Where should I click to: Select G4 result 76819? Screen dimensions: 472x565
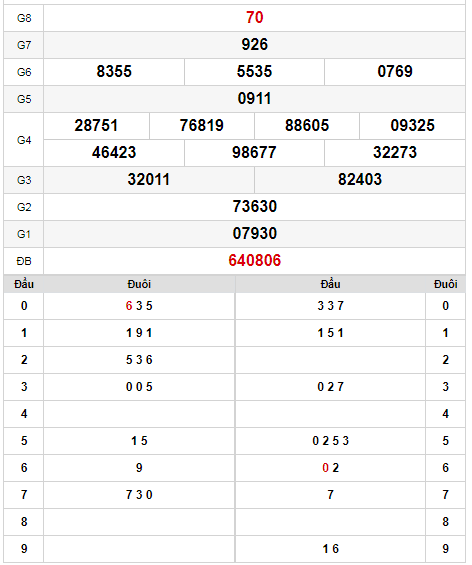coord(202,125)
